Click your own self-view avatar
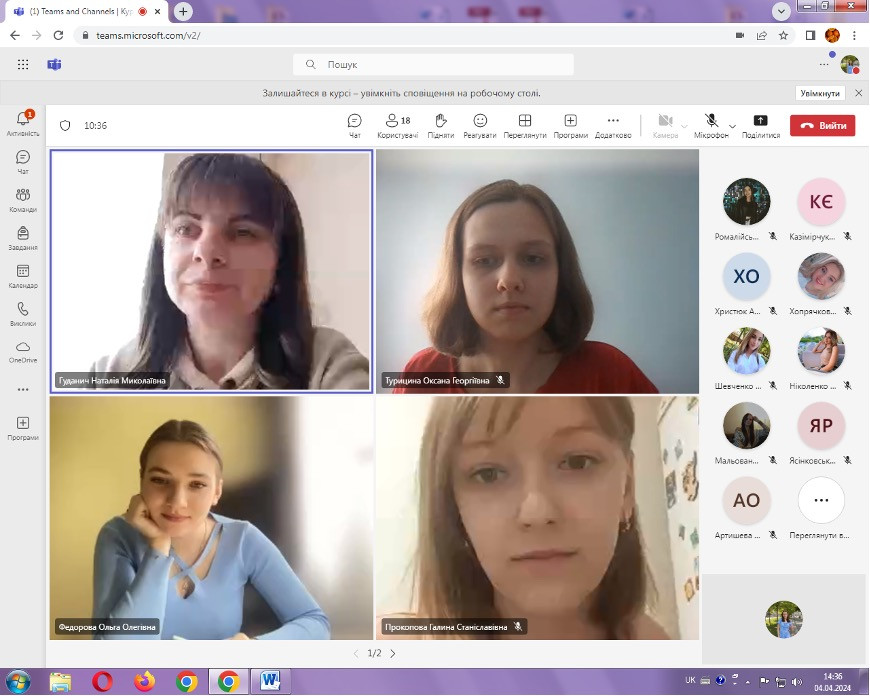The height and width of the screenshot is (696, 870). coord(783,619)
